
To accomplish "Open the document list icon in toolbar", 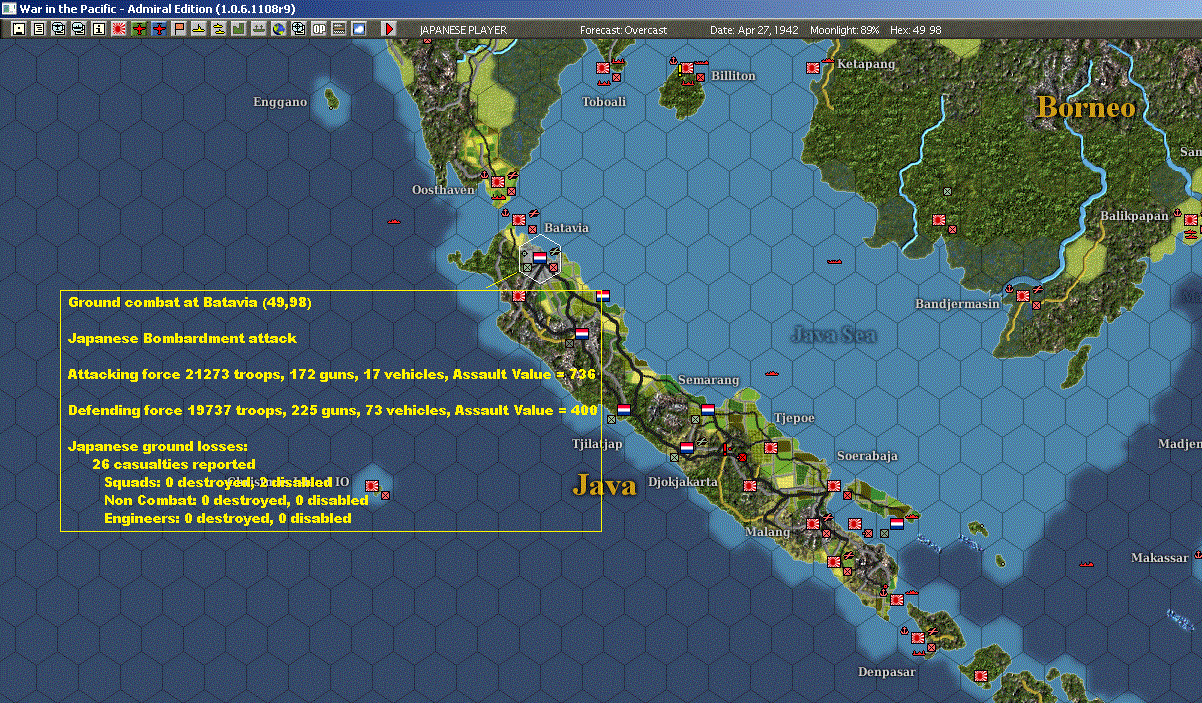I will (x=39, y=30).
